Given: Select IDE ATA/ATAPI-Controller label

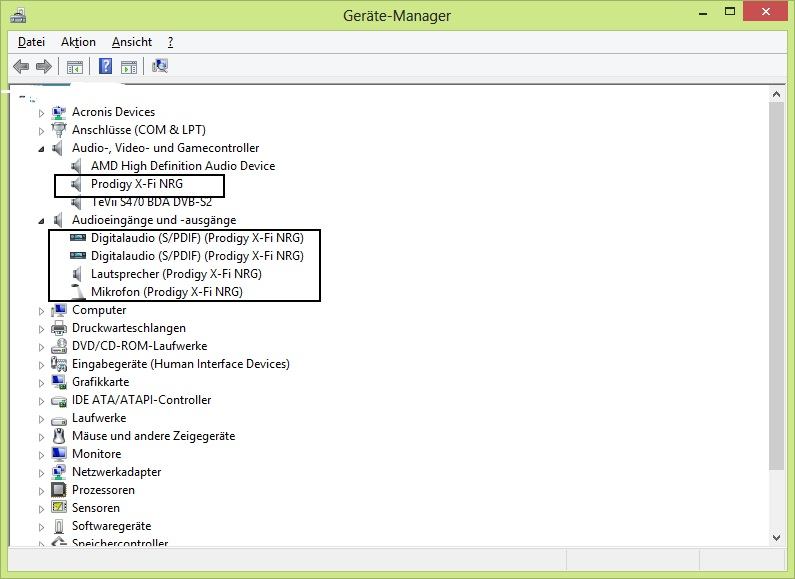Looking at the screenshot, I should [141, 400].
